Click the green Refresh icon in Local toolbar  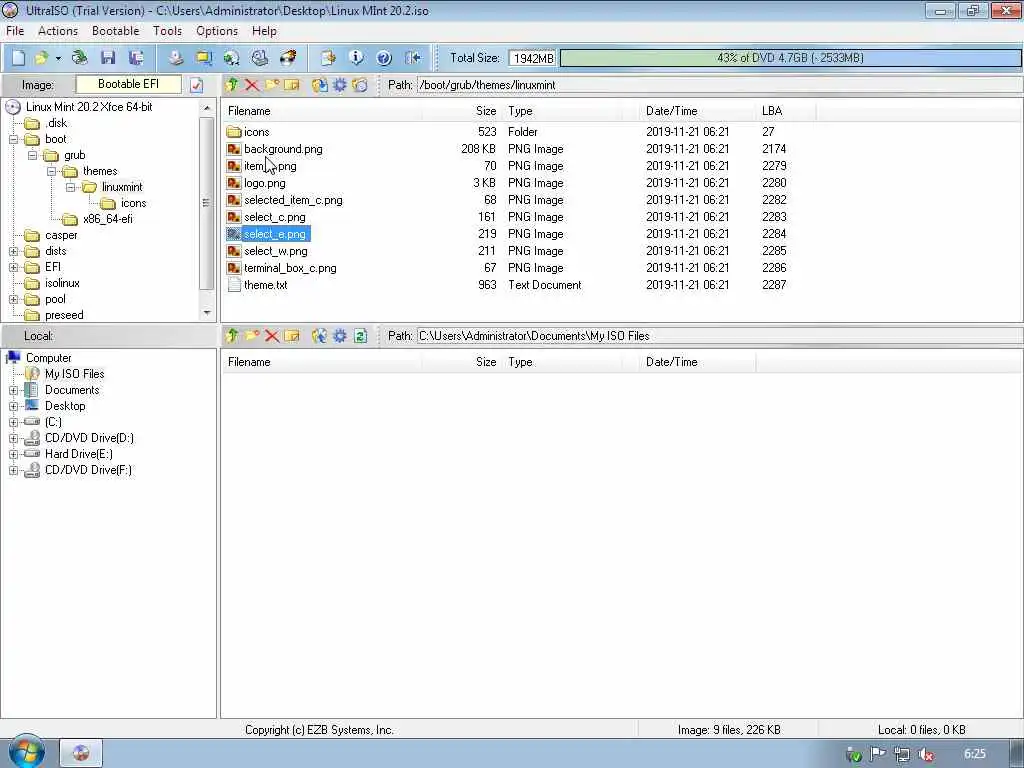click(x=360, y=336)
